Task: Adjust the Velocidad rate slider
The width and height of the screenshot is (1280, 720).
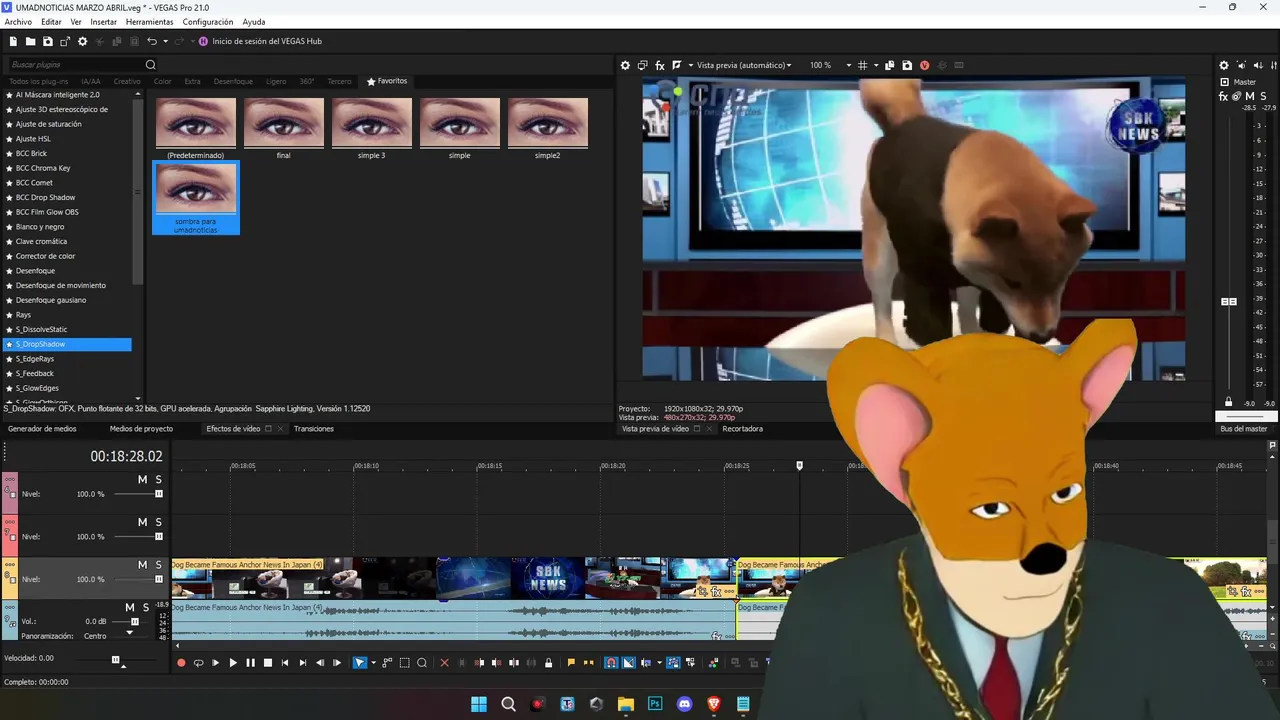Action: tap(115, 660)
